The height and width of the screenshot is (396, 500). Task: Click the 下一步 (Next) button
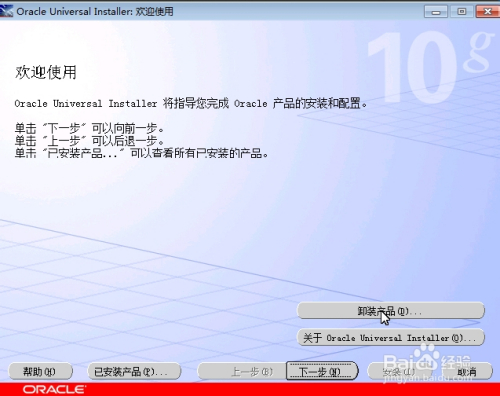click(x=322, y=371)
